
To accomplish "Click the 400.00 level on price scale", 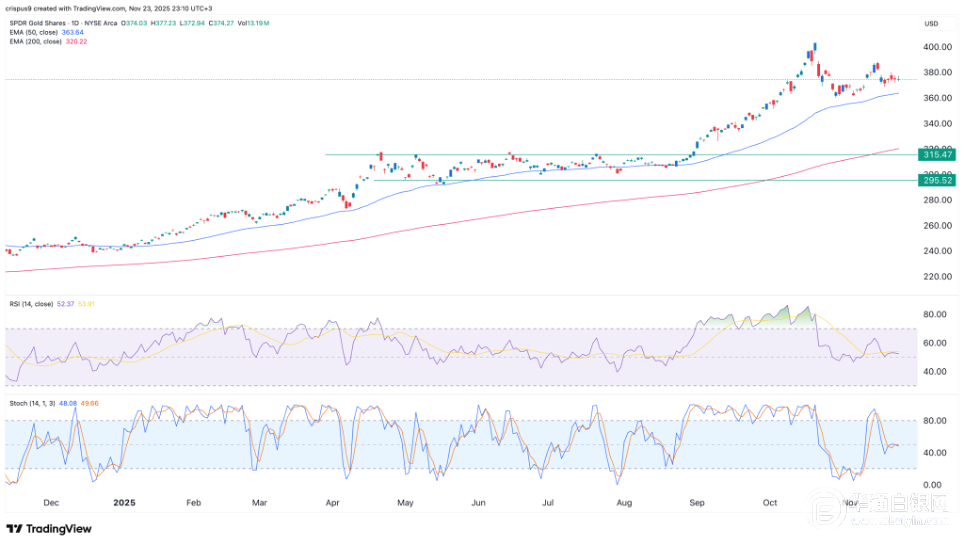I will coord(936,47).
